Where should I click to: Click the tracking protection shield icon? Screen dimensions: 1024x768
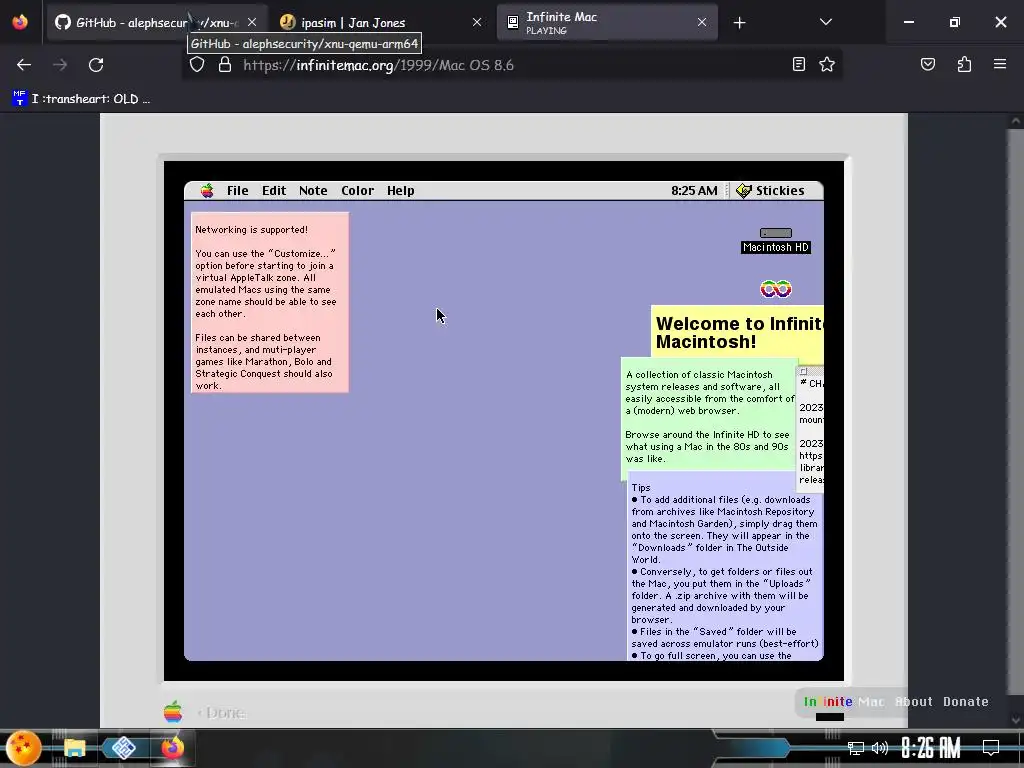197,65
